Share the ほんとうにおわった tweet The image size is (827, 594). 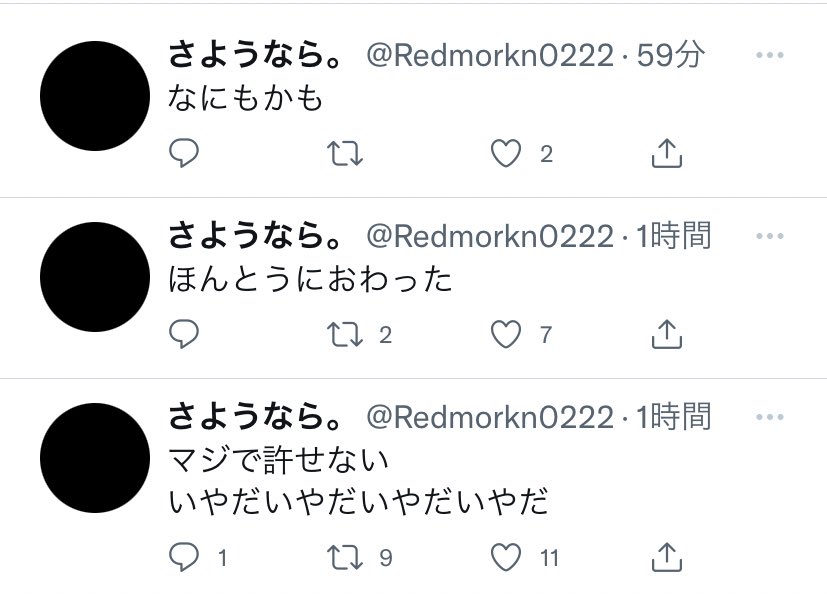click(667, 334)
